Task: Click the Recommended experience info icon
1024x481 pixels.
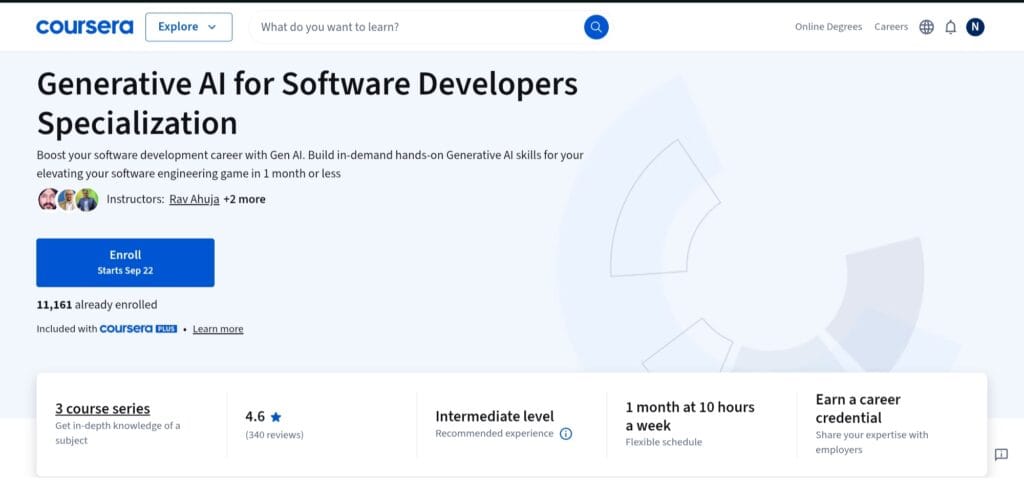Action: [566, 434]
